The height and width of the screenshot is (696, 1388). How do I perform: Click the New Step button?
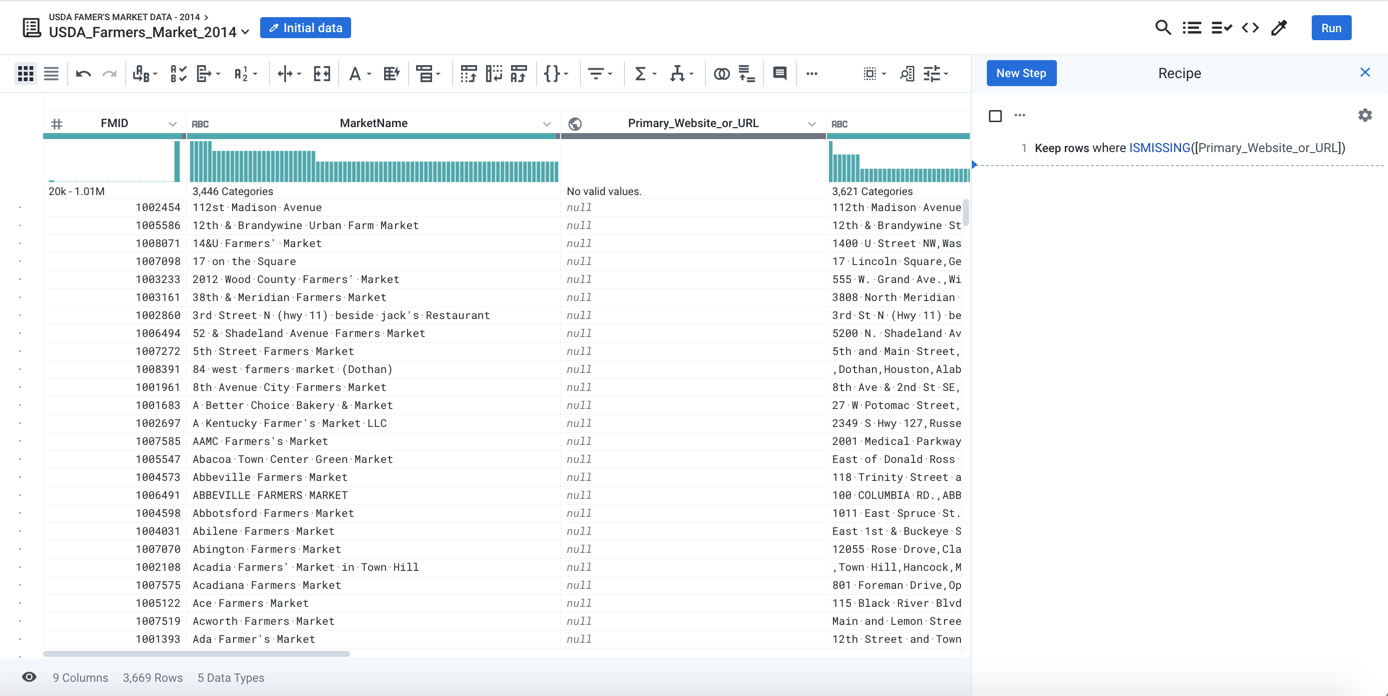tap(1021, 73)
